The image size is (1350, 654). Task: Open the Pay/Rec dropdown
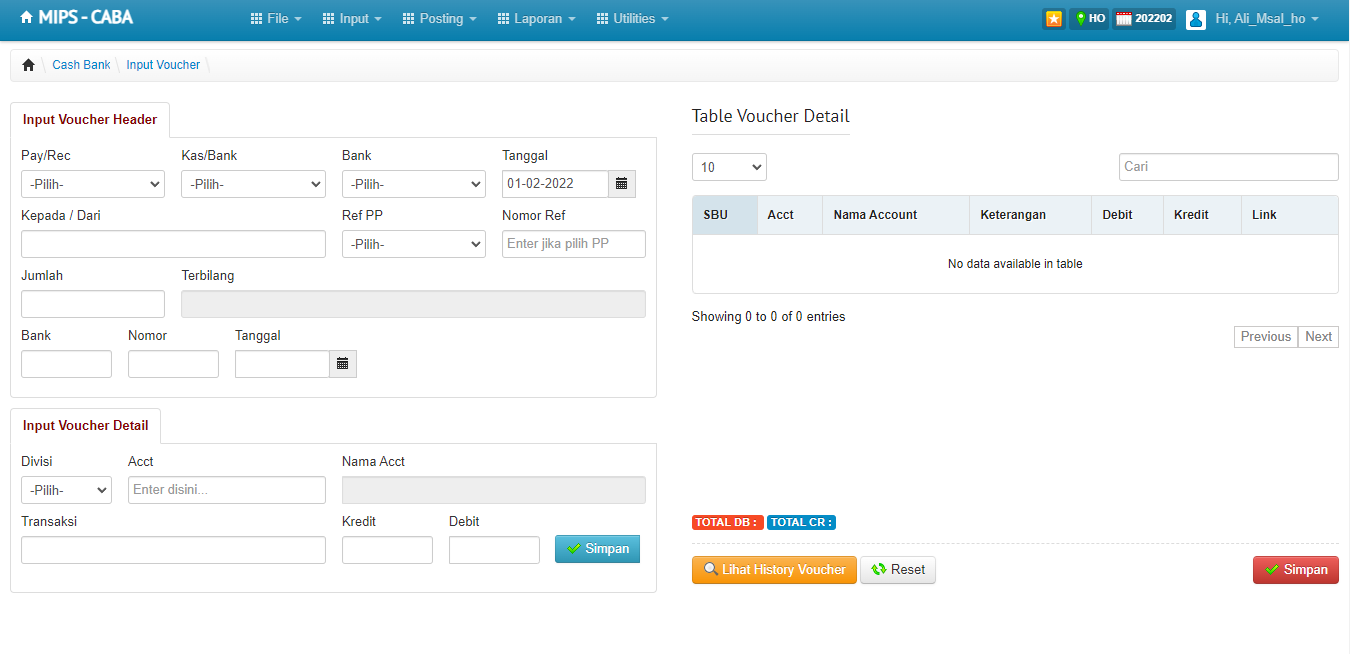pyautogui.click(x=93, y=184)
